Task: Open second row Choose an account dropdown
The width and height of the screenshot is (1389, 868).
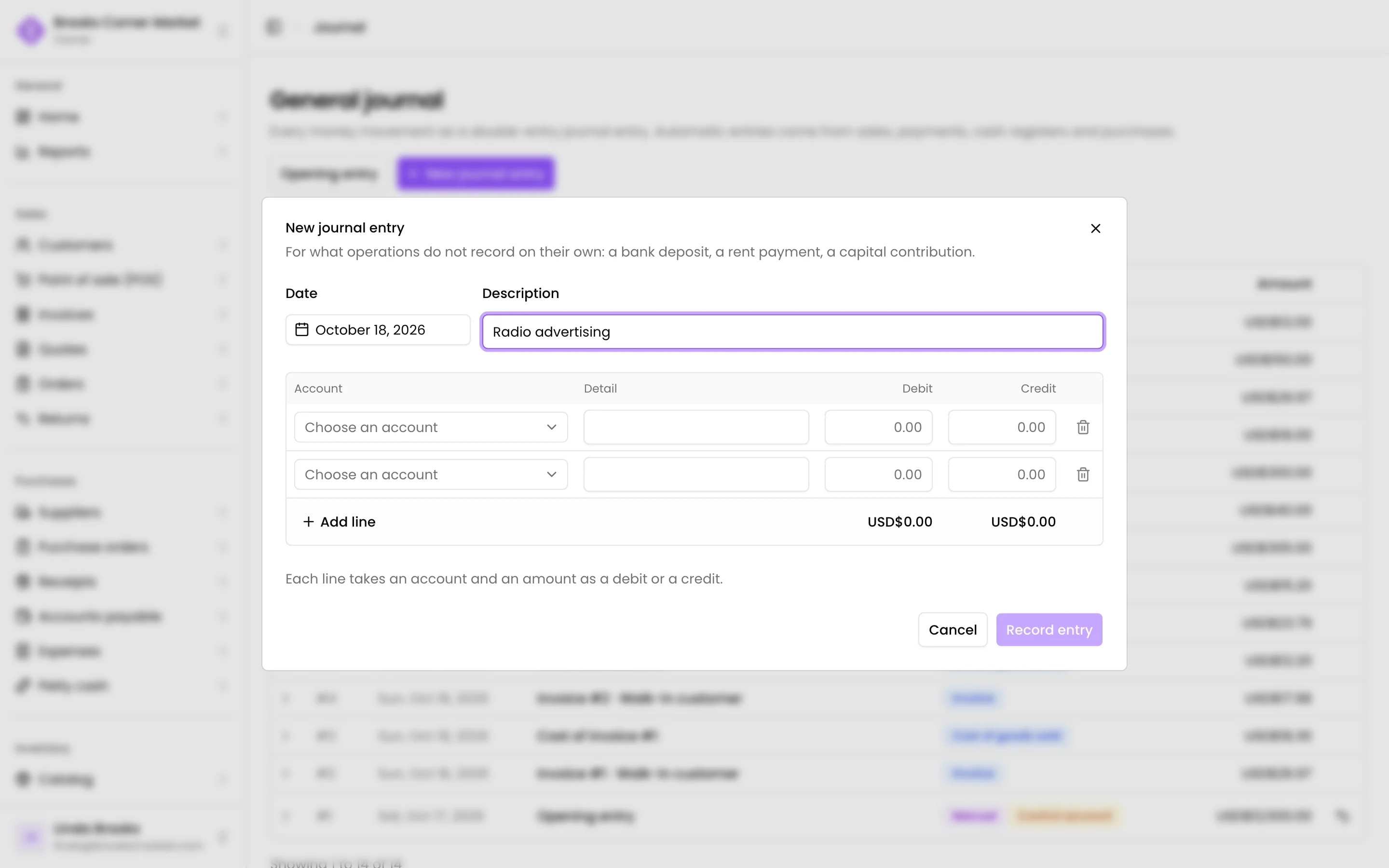Action: pos(431,474)
